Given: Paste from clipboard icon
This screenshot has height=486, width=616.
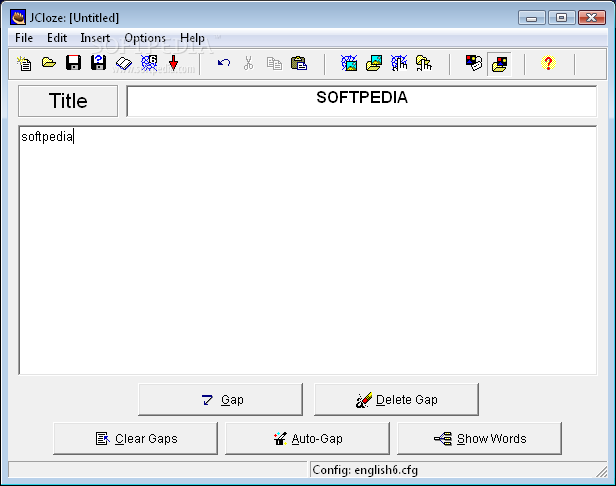Looking at the screenshot, I should tap(299, 63).
